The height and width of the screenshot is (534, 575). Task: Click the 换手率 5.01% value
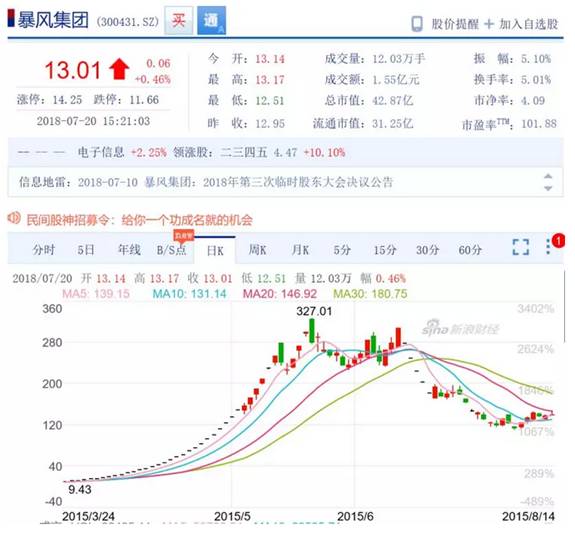coord(536,80)
